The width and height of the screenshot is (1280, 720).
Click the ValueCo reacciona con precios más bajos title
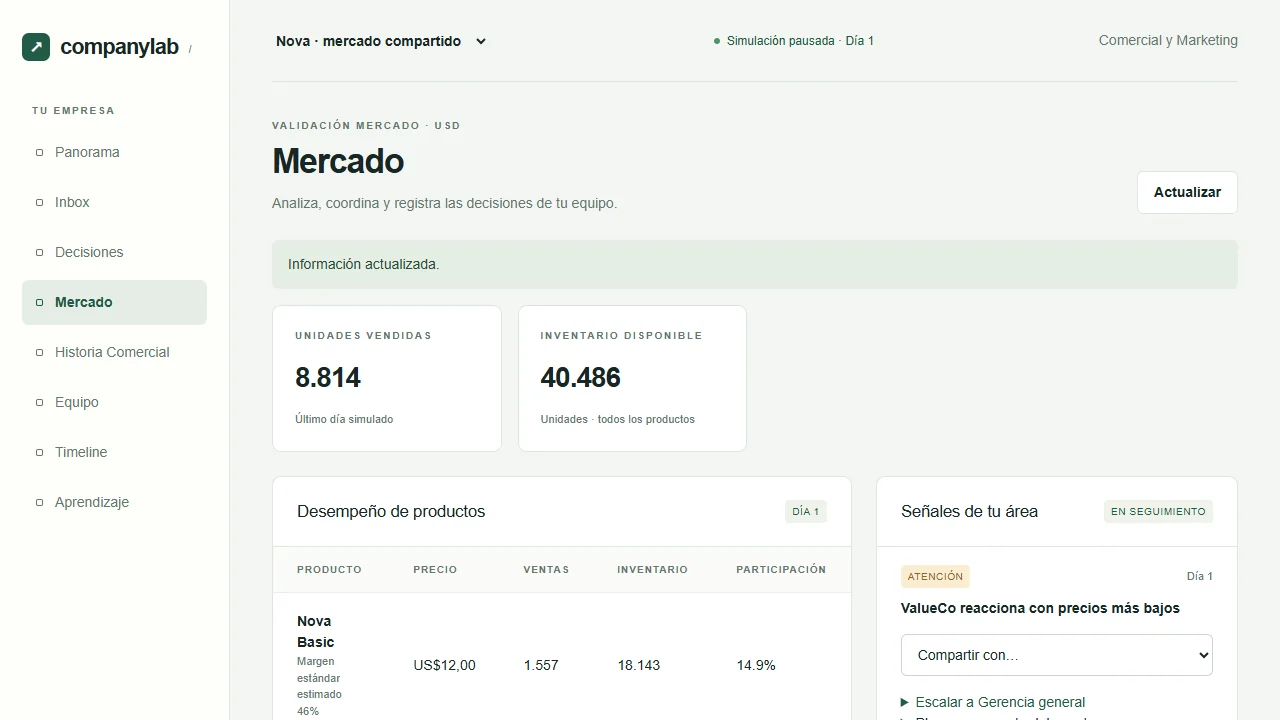1040,608
